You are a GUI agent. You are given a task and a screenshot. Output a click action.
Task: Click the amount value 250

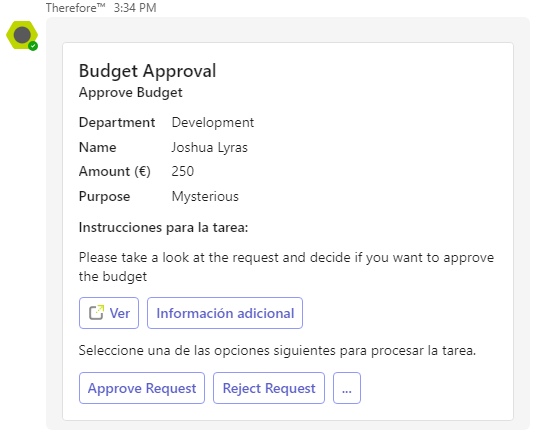tap(183, 171)
